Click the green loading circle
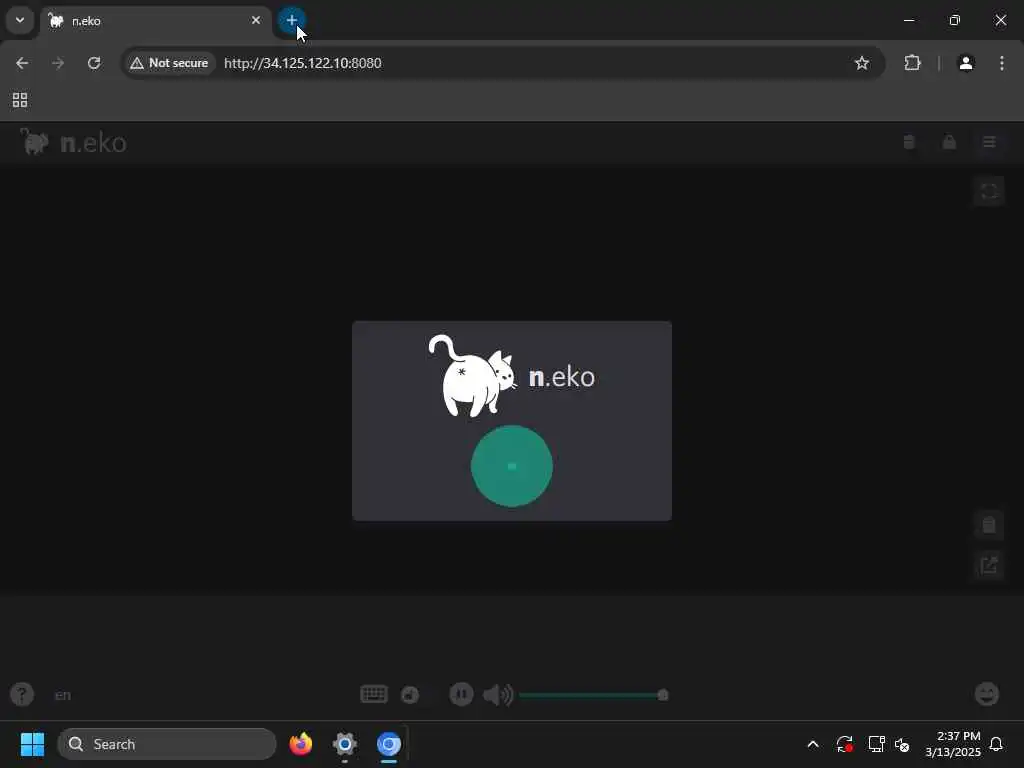Viewport: 1024px width, 768px height. (x=512, y=466)
